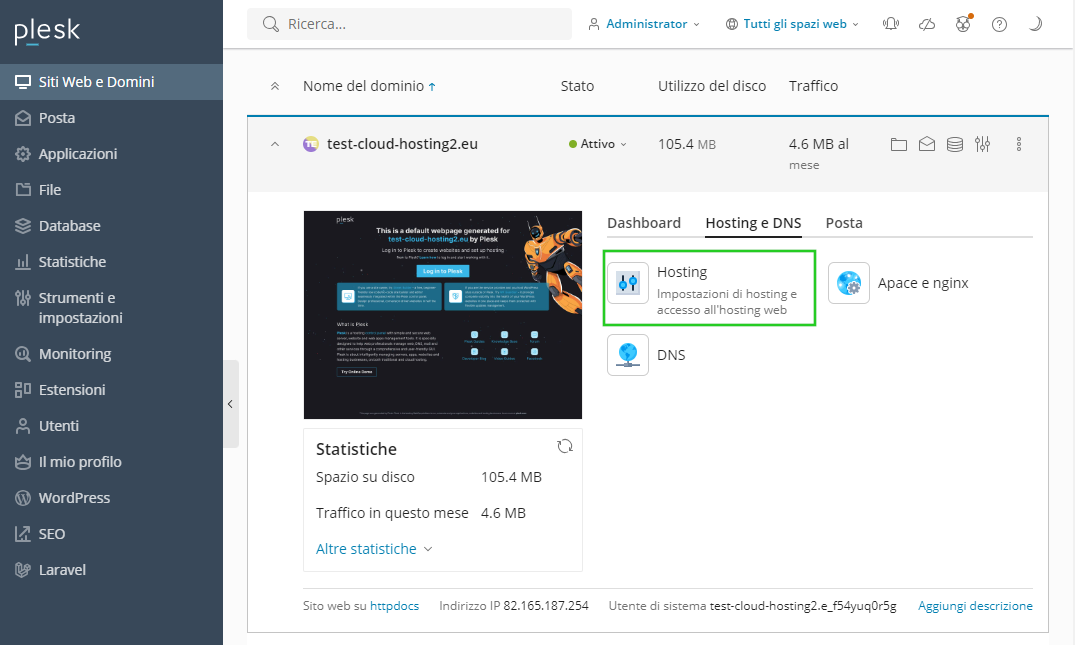Click Utilizzo del disco column header
This screenshot has width=1075, height=645.
pos(712,86)
